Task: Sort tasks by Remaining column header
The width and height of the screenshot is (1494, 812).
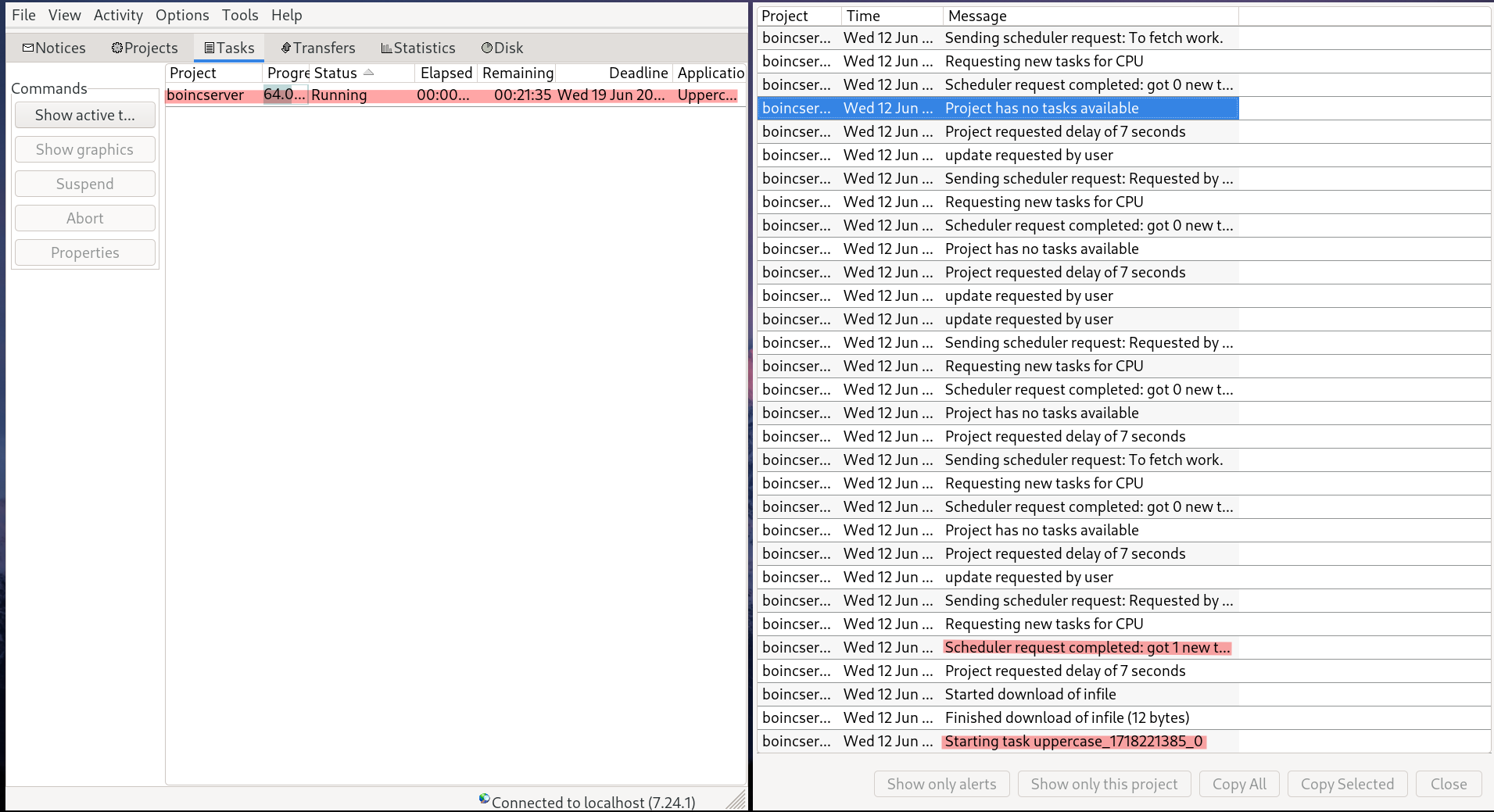Action: click(x=517, y=73)
